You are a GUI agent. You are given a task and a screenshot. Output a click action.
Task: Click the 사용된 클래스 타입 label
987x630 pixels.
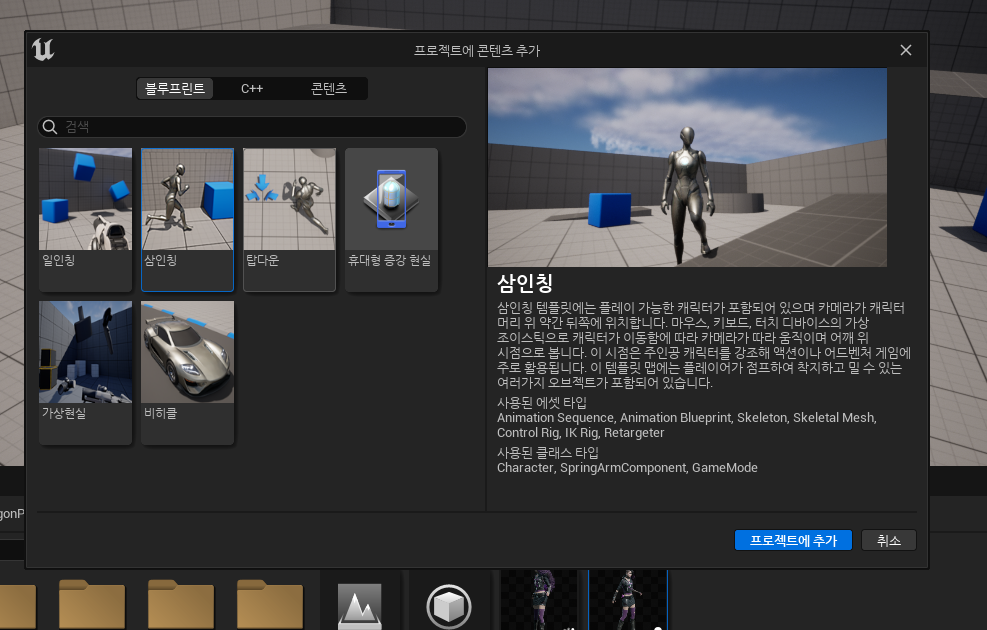(x=548, y=453)
